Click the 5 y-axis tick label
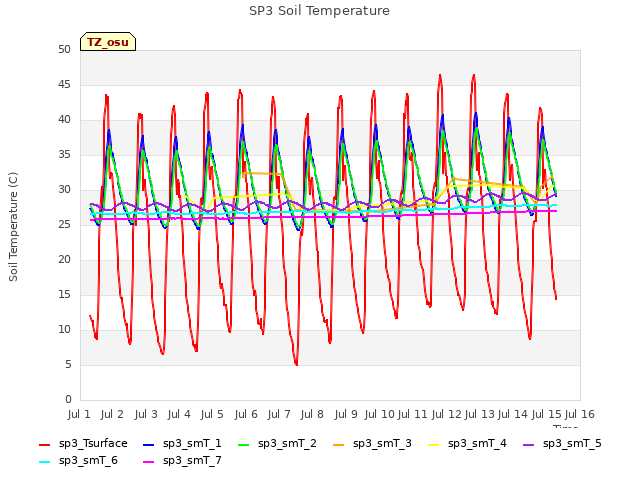This screenshot has width=640, height=480. 68,364
